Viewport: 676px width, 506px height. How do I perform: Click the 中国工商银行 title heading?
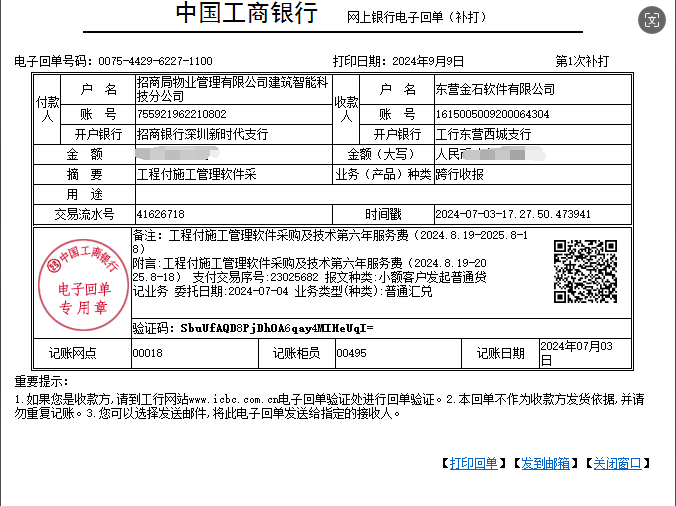coord(247,13)
